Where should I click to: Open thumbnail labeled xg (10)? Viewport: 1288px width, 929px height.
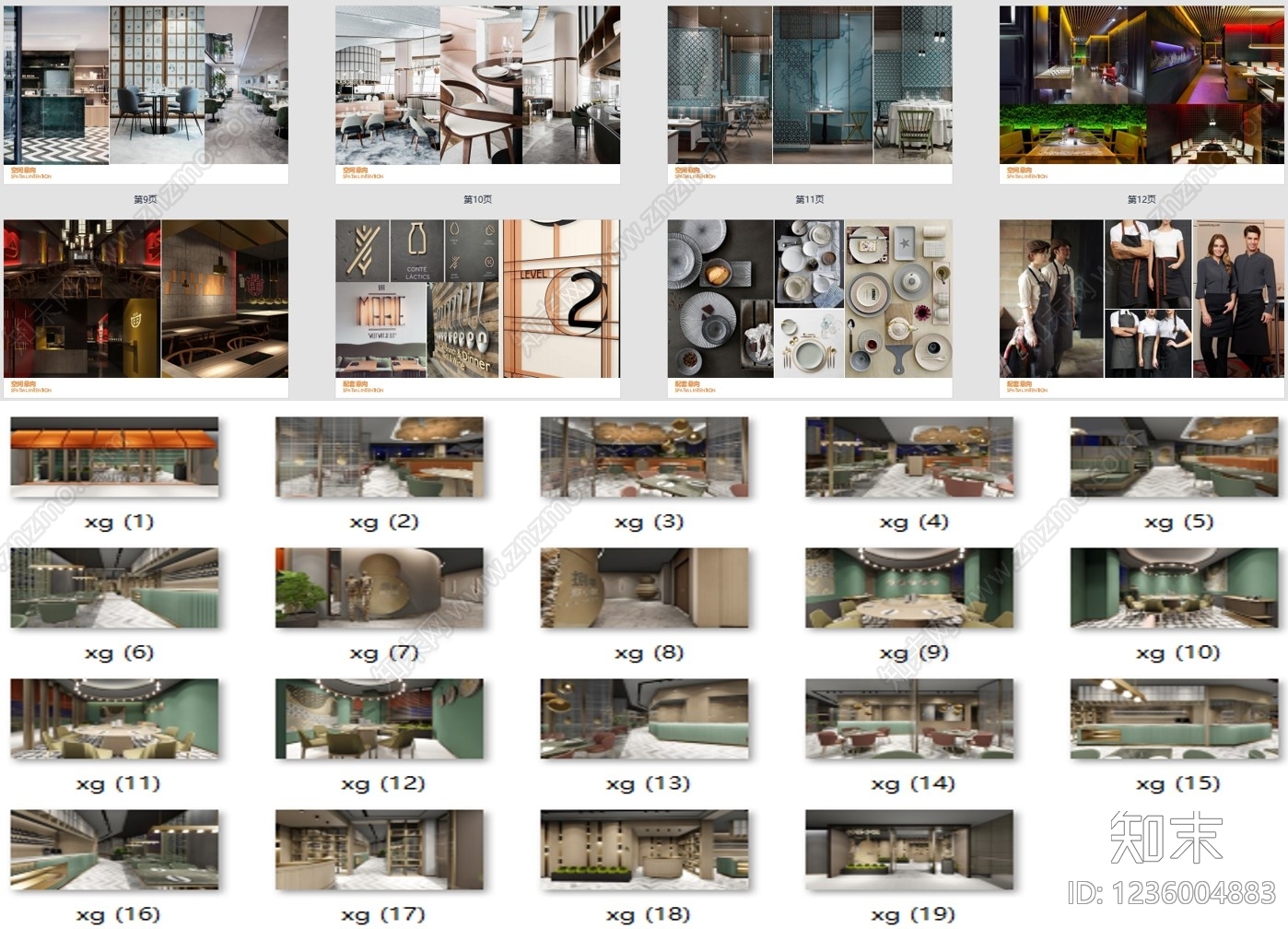(x=1175, y=588)
